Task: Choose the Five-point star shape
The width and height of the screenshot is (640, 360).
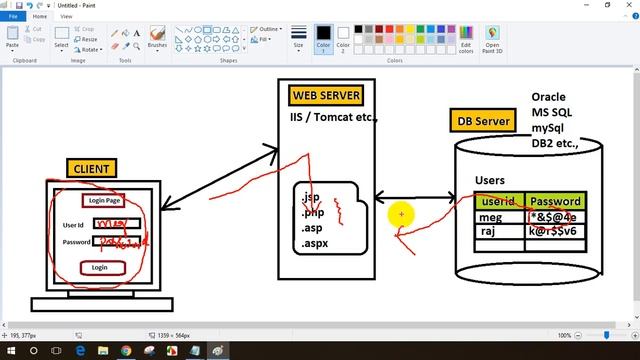Action: (198, 49)
